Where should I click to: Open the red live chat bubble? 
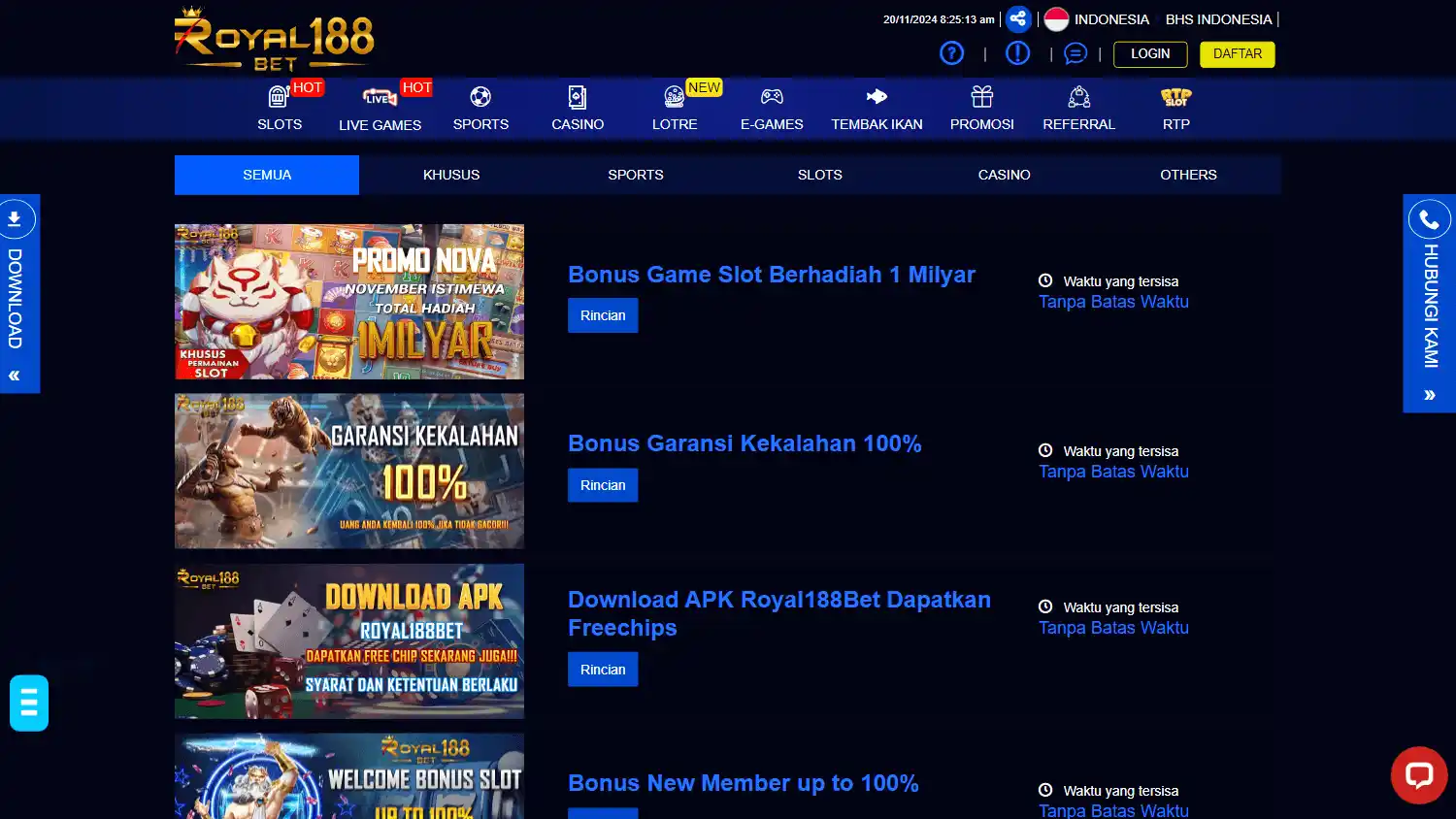pos(1419,775)
